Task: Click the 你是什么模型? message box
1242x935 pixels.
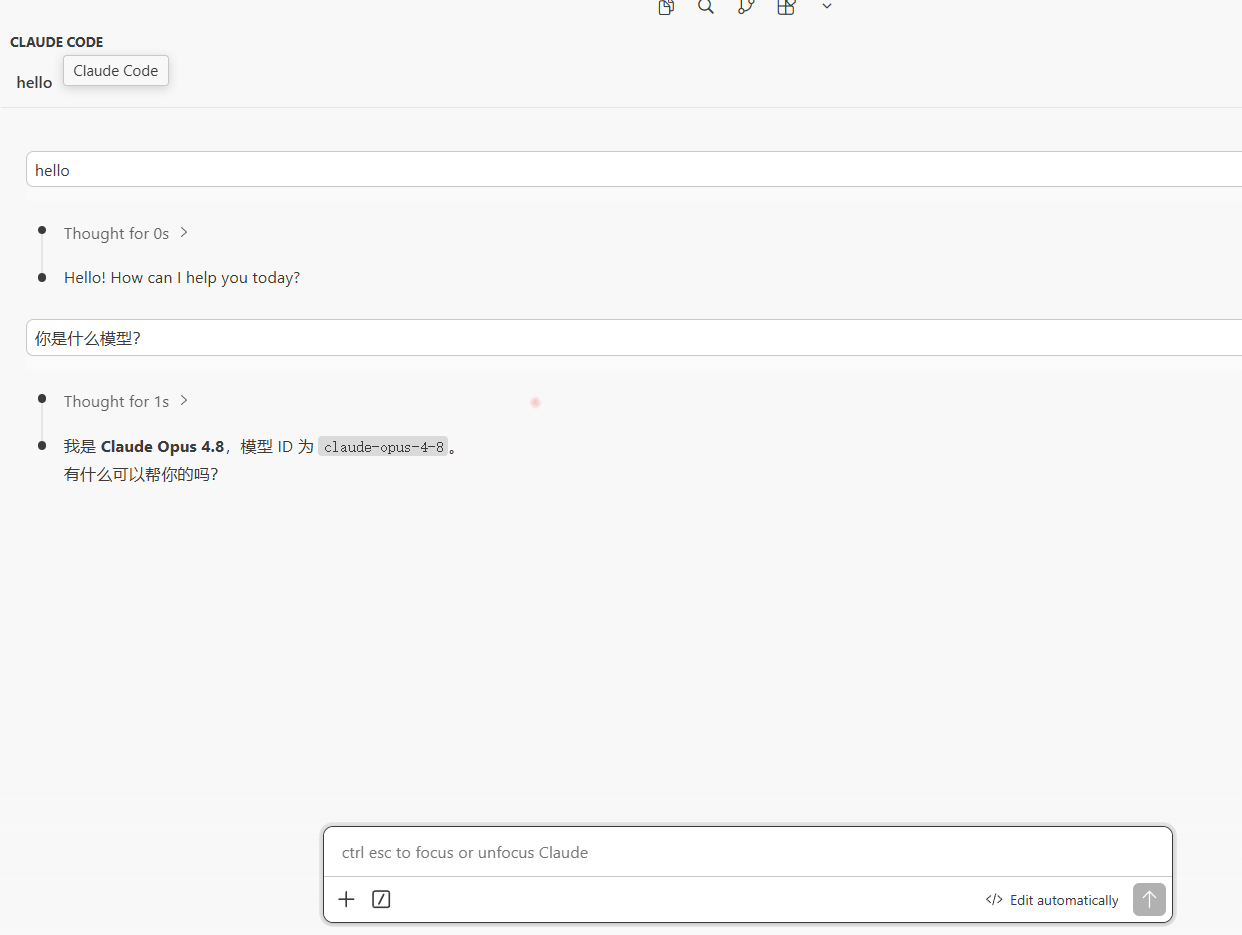Action: [634, 338]
